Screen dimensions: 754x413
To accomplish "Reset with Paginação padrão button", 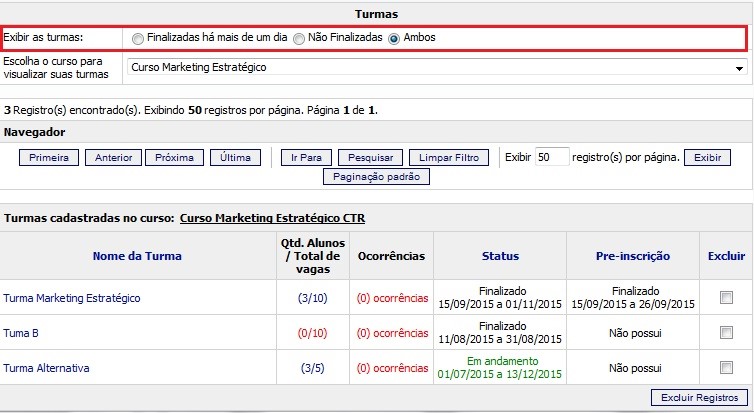I will coord(376,177).
